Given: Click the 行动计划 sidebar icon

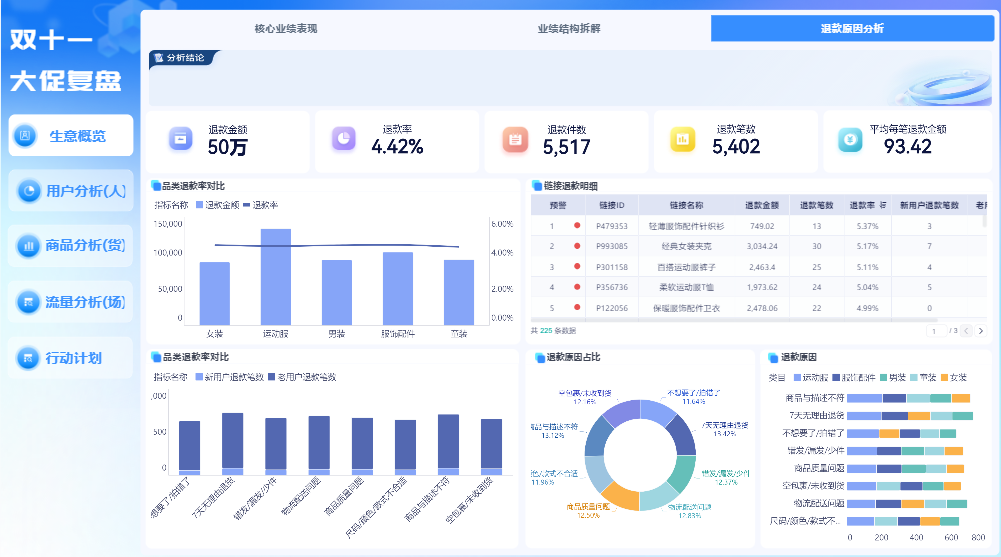Looking at the screenshot, I should click(x=28, y=358).
